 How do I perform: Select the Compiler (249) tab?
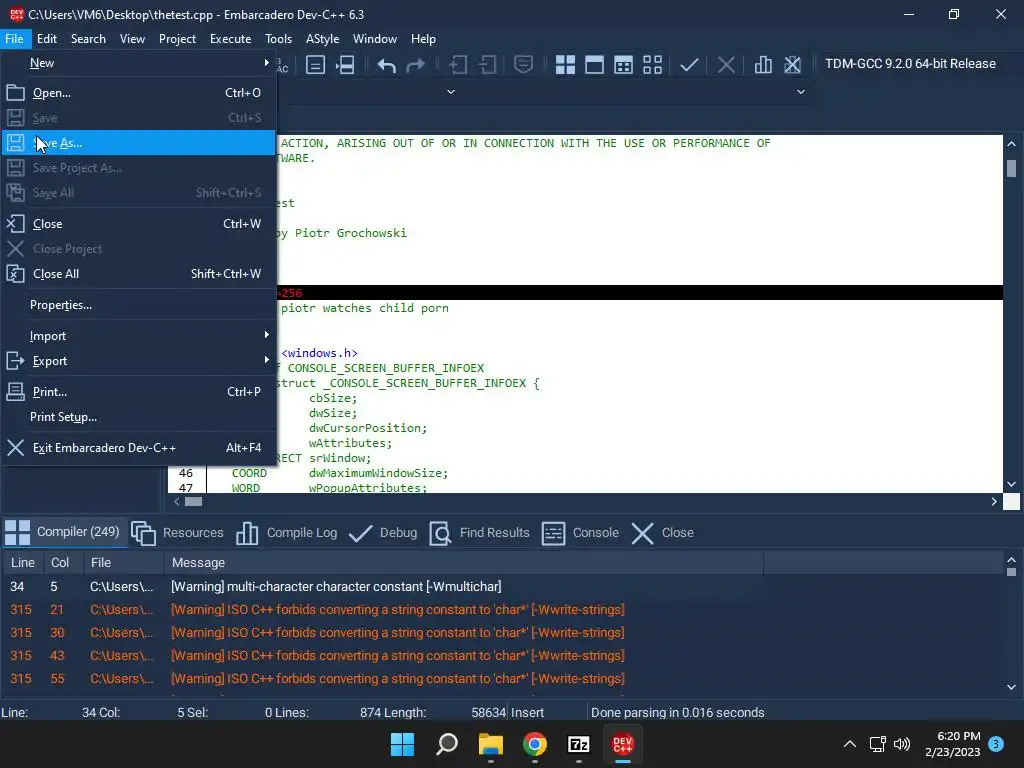63,532
